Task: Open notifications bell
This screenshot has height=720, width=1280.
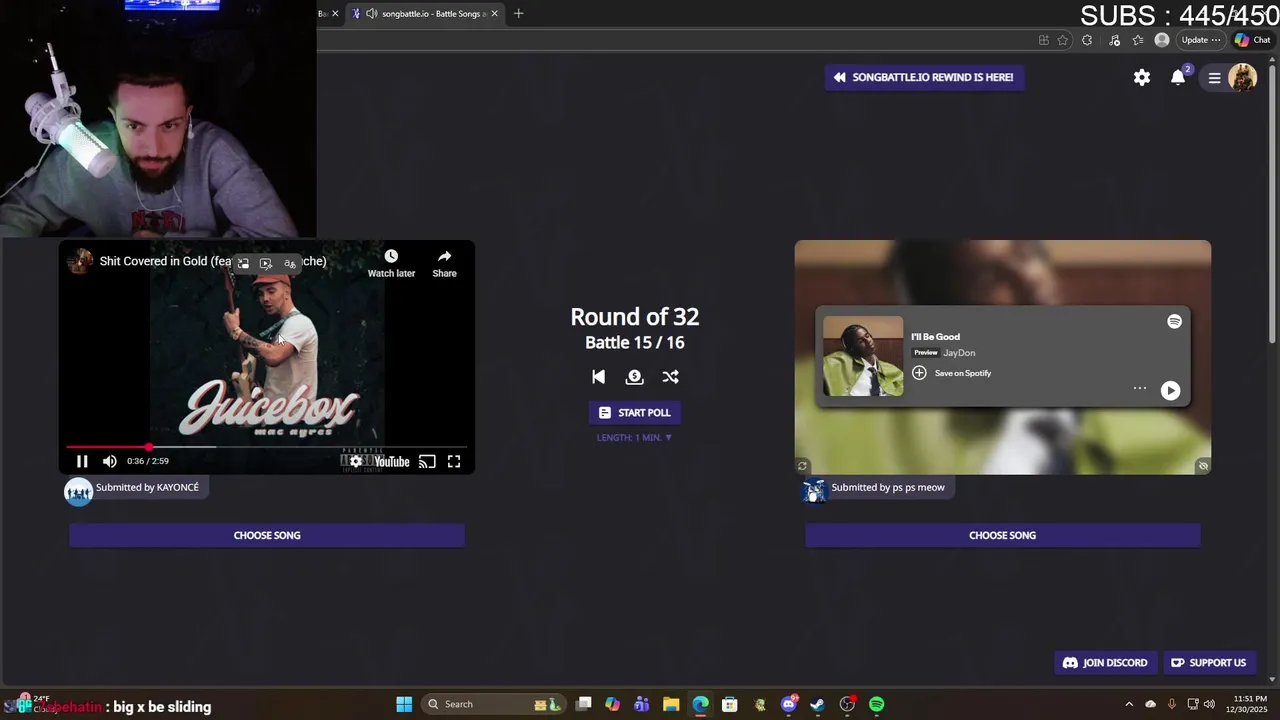Action: click(1179, 77)
